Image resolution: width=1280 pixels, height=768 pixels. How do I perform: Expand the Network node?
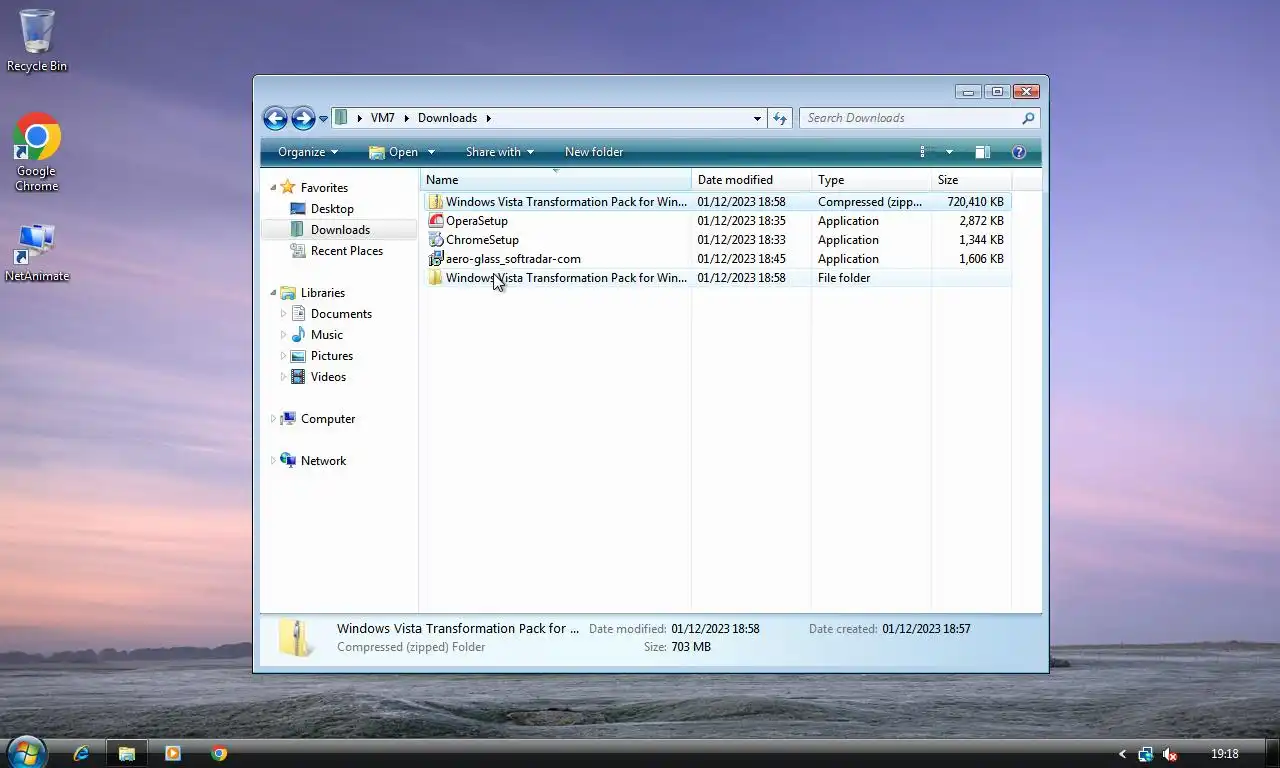272,461
